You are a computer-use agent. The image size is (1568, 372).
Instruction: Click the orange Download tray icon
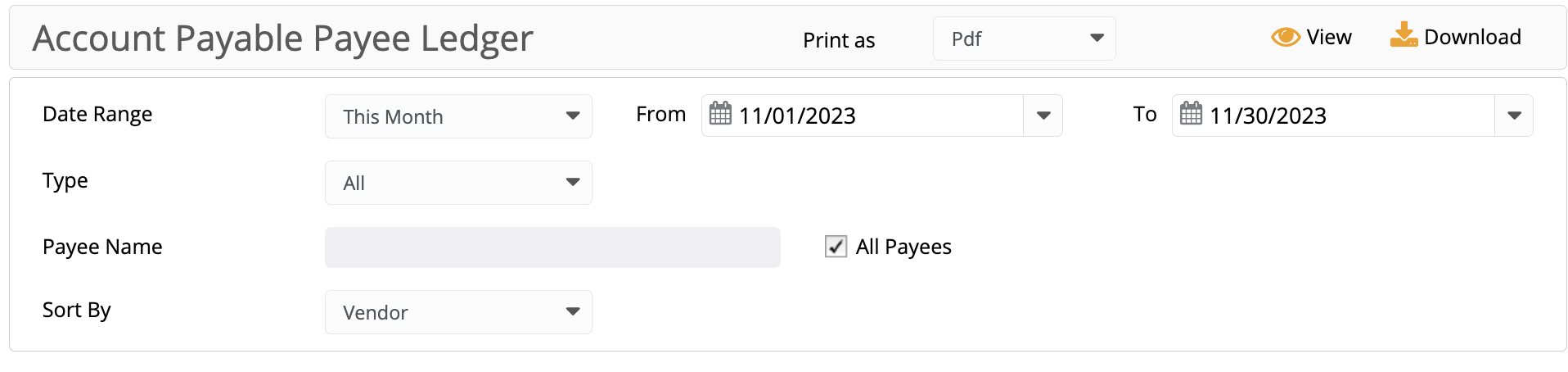click(1404, 35)
